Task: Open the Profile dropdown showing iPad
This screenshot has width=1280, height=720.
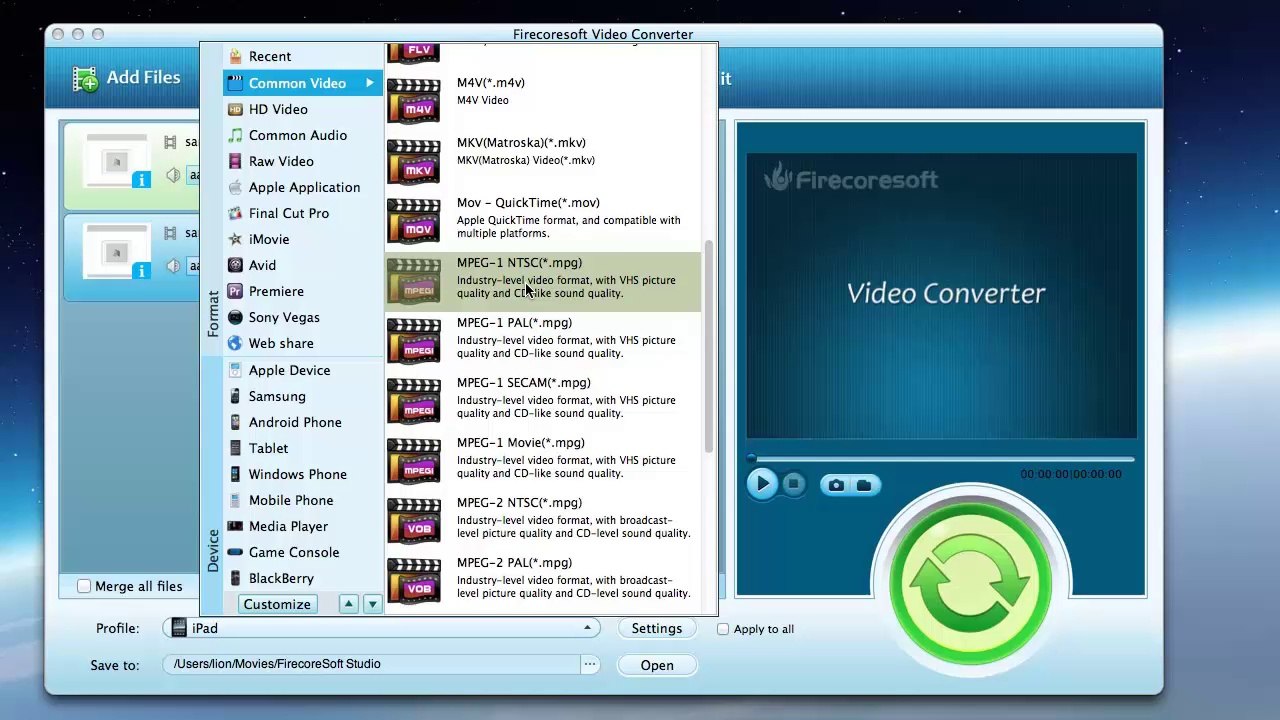Action: pyautogui.click(x=382, y=628)
